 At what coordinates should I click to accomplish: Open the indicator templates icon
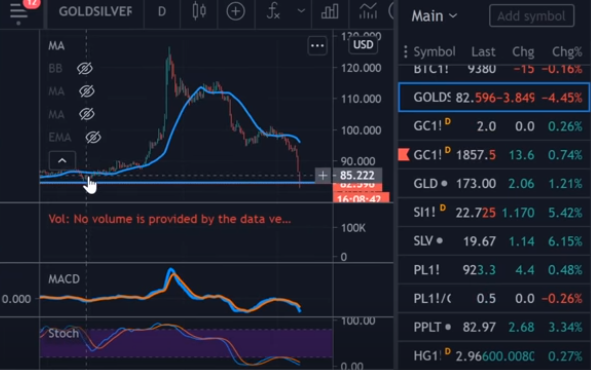pos(368,11)
